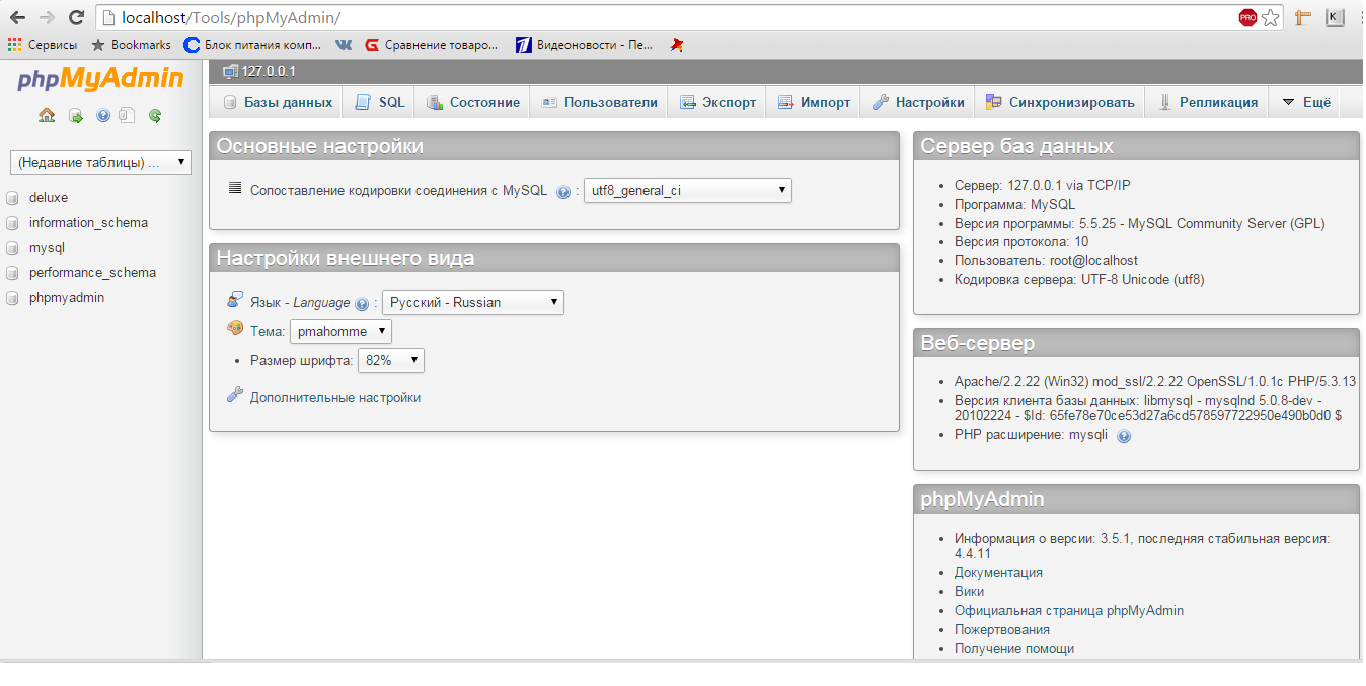Screen dimensions: 1366x686
Task: Click help icon next to Язык - Language
Action: (x=362, y=304)
